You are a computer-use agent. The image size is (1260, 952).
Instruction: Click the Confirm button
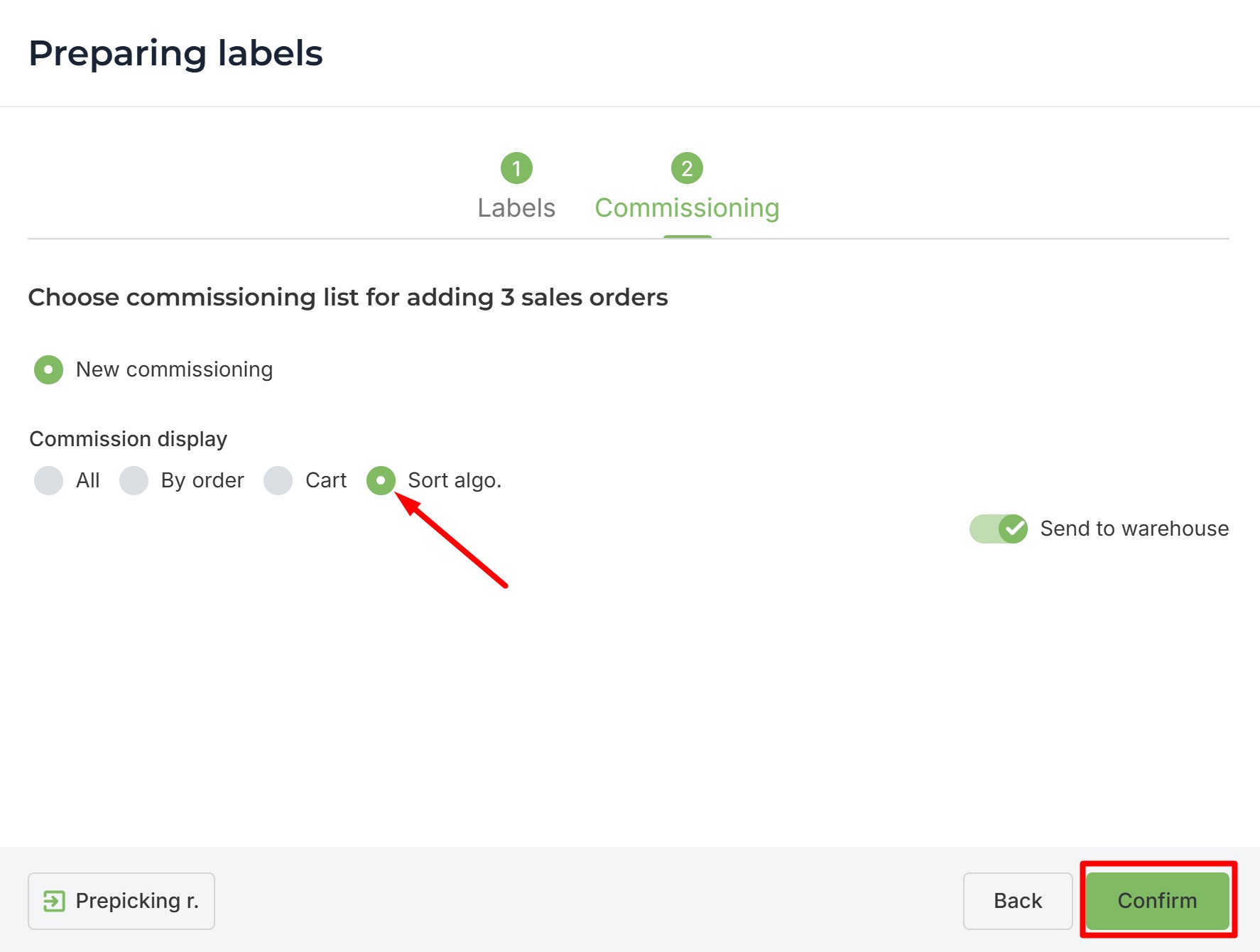tap(1158, 901)
